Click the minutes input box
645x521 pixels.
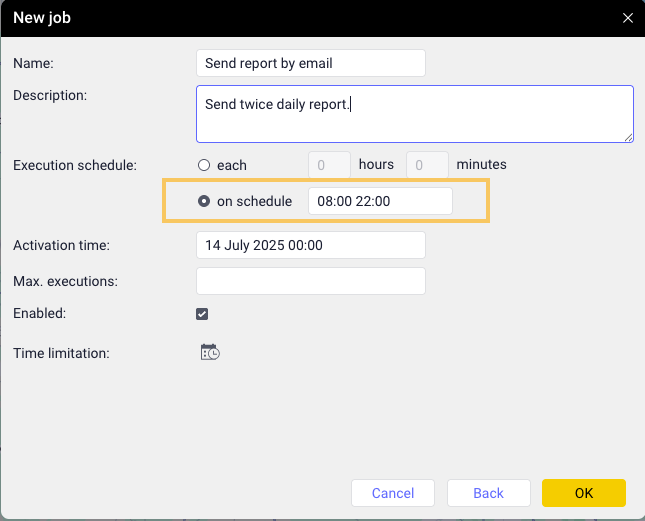coord(427,165)
